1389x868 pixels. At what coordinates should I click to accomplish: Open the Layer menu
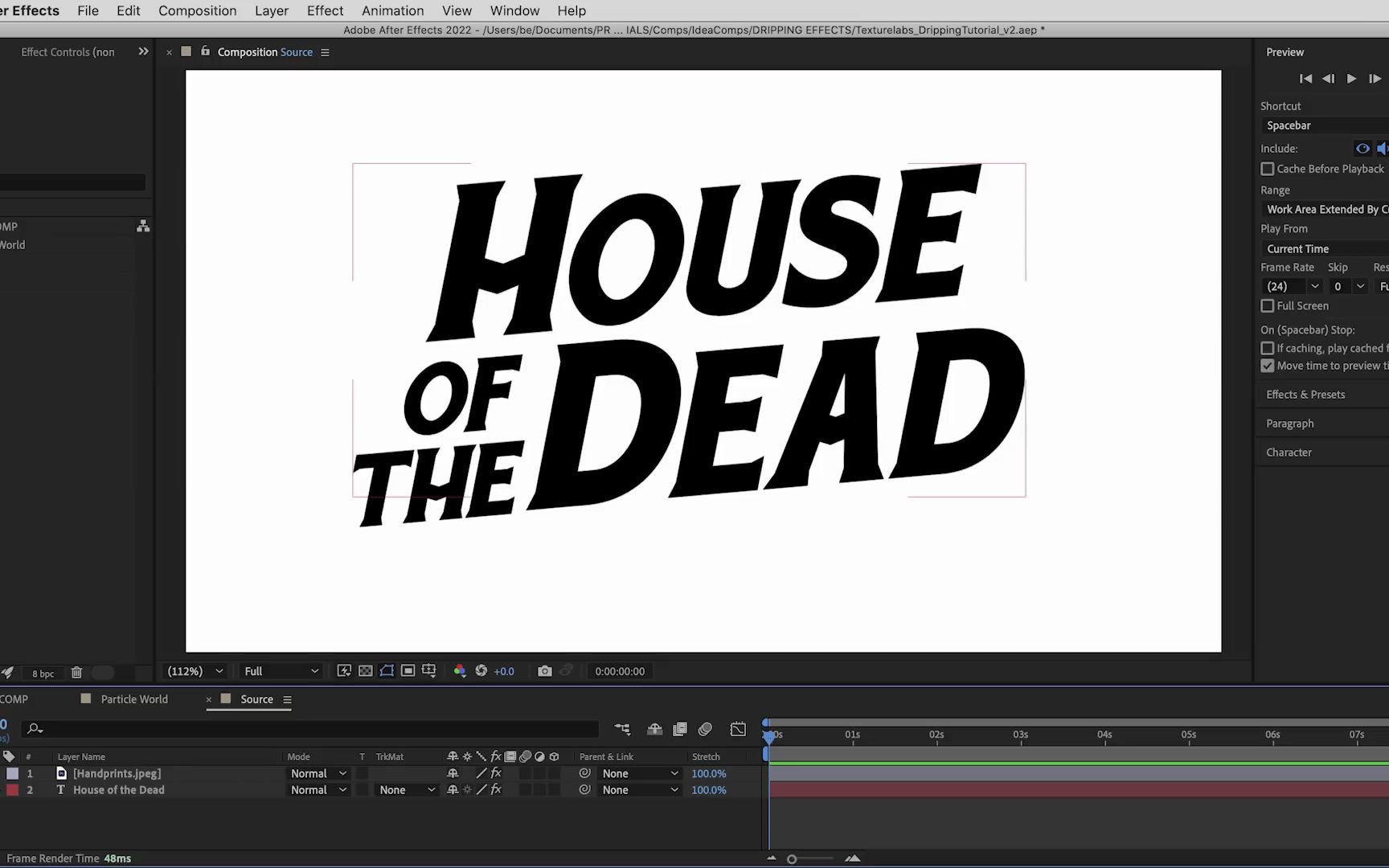click(271, 10)
